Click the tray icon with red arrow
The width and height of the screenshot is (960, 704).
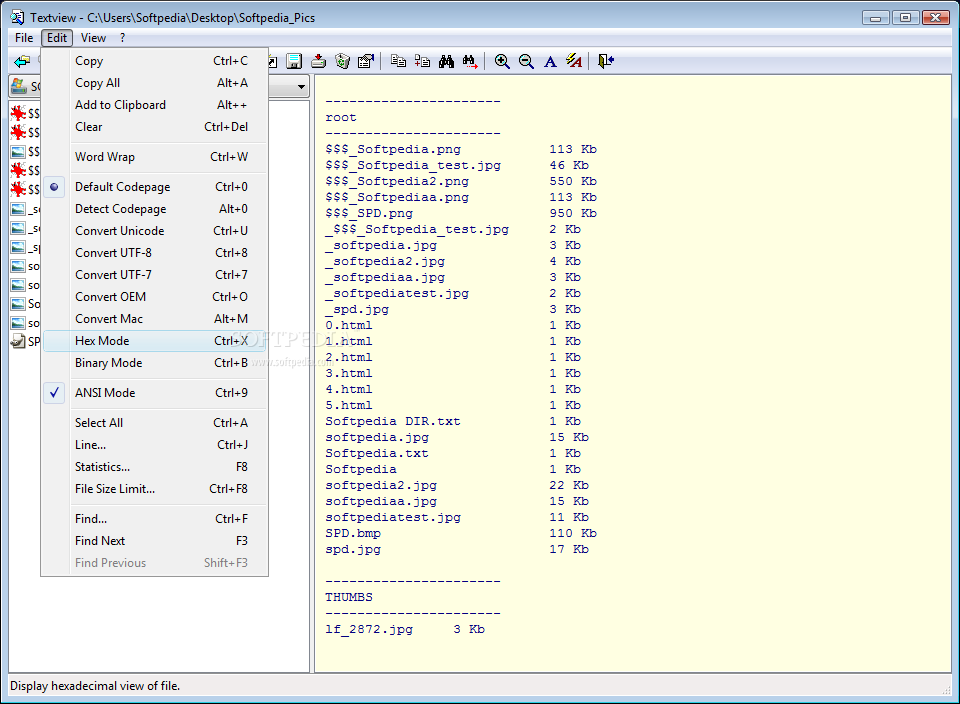coord(318,61)
